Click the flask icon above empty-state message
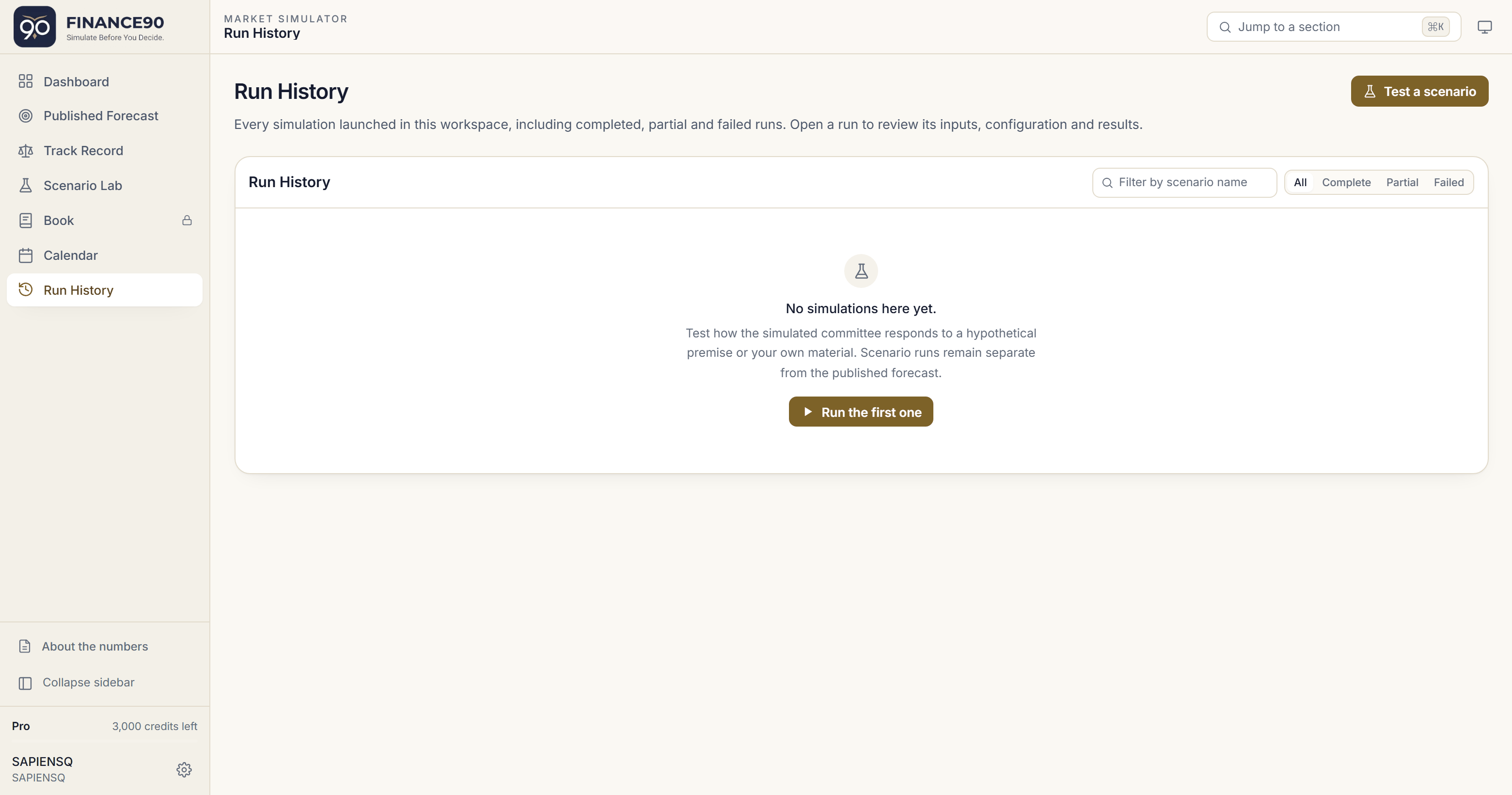 (861, 270)
